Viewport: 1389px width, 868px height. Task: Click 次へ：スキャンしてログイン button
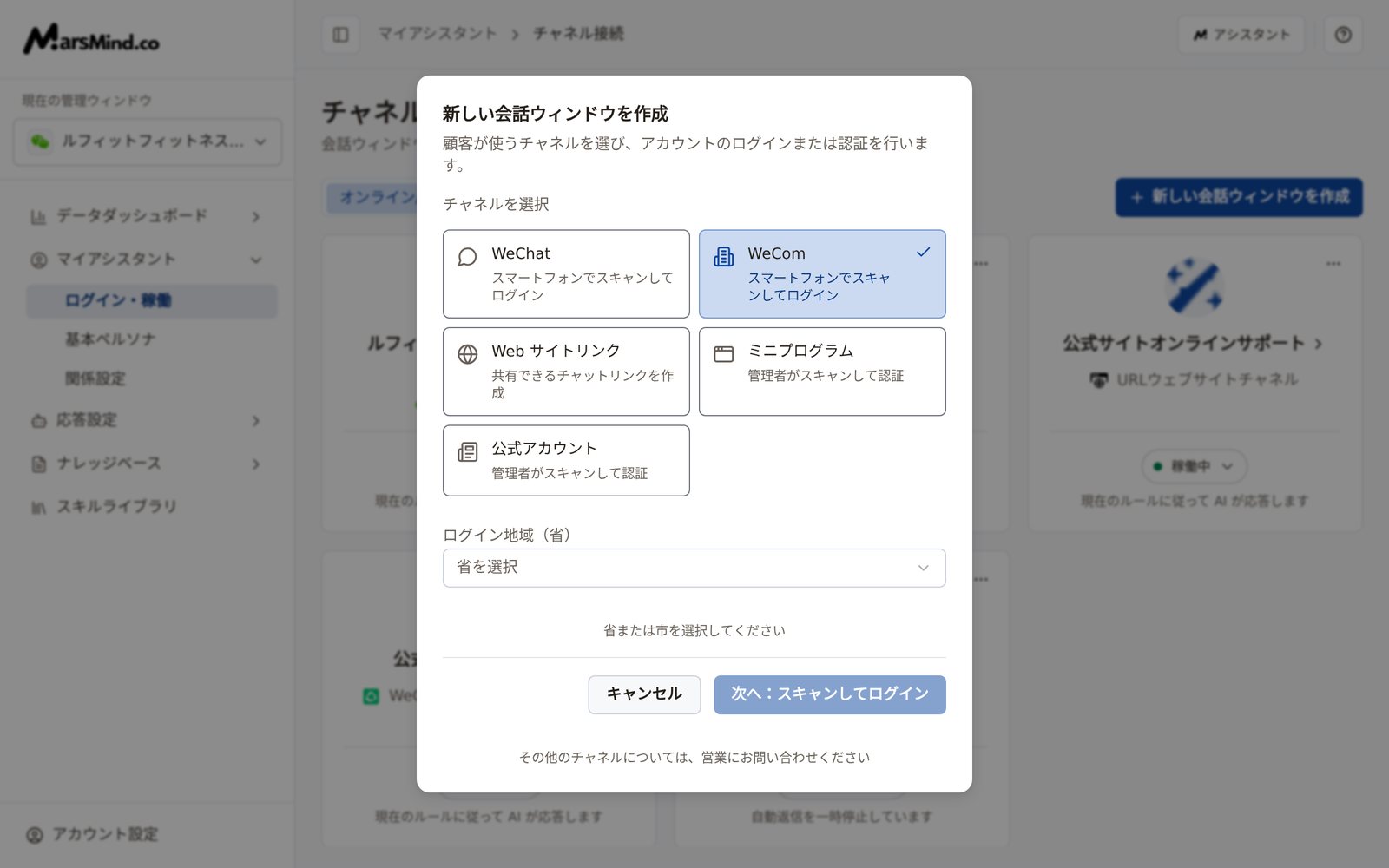pyautogui.click(x=830, y=694)
